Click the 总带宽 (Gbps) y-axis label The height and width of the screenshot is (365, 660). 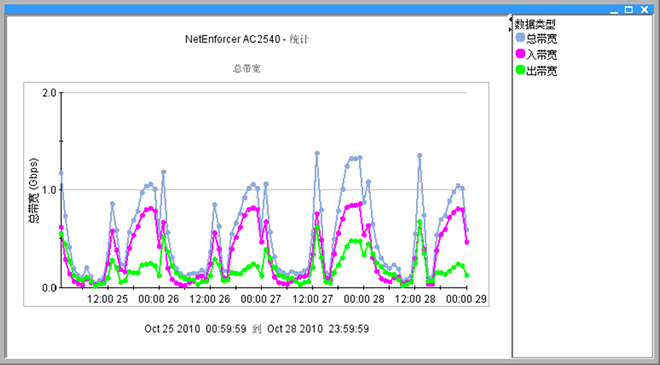[33, 190]
